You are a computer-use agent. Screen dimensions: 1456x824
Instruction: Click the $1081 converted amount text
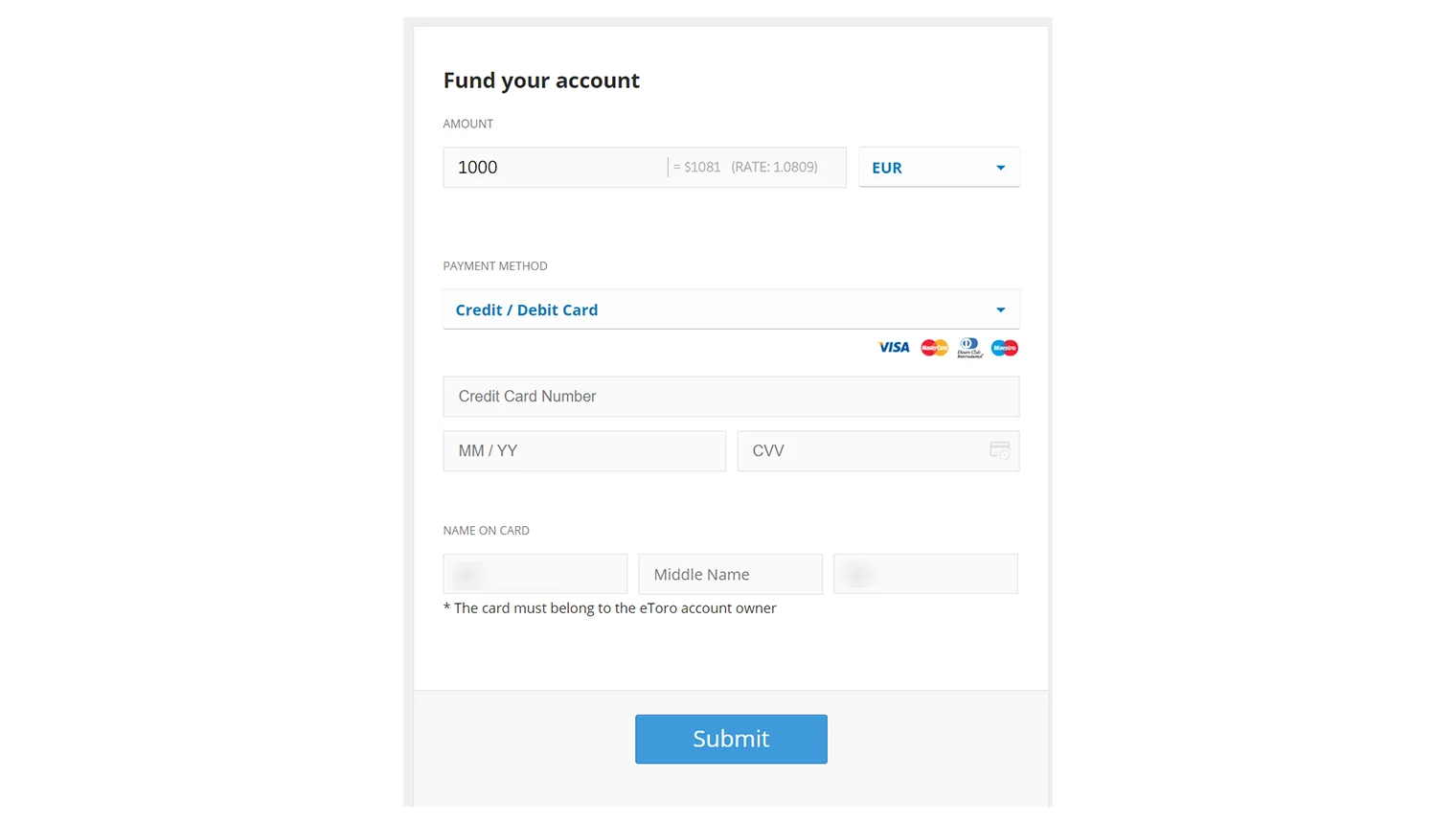coord(697,167)
